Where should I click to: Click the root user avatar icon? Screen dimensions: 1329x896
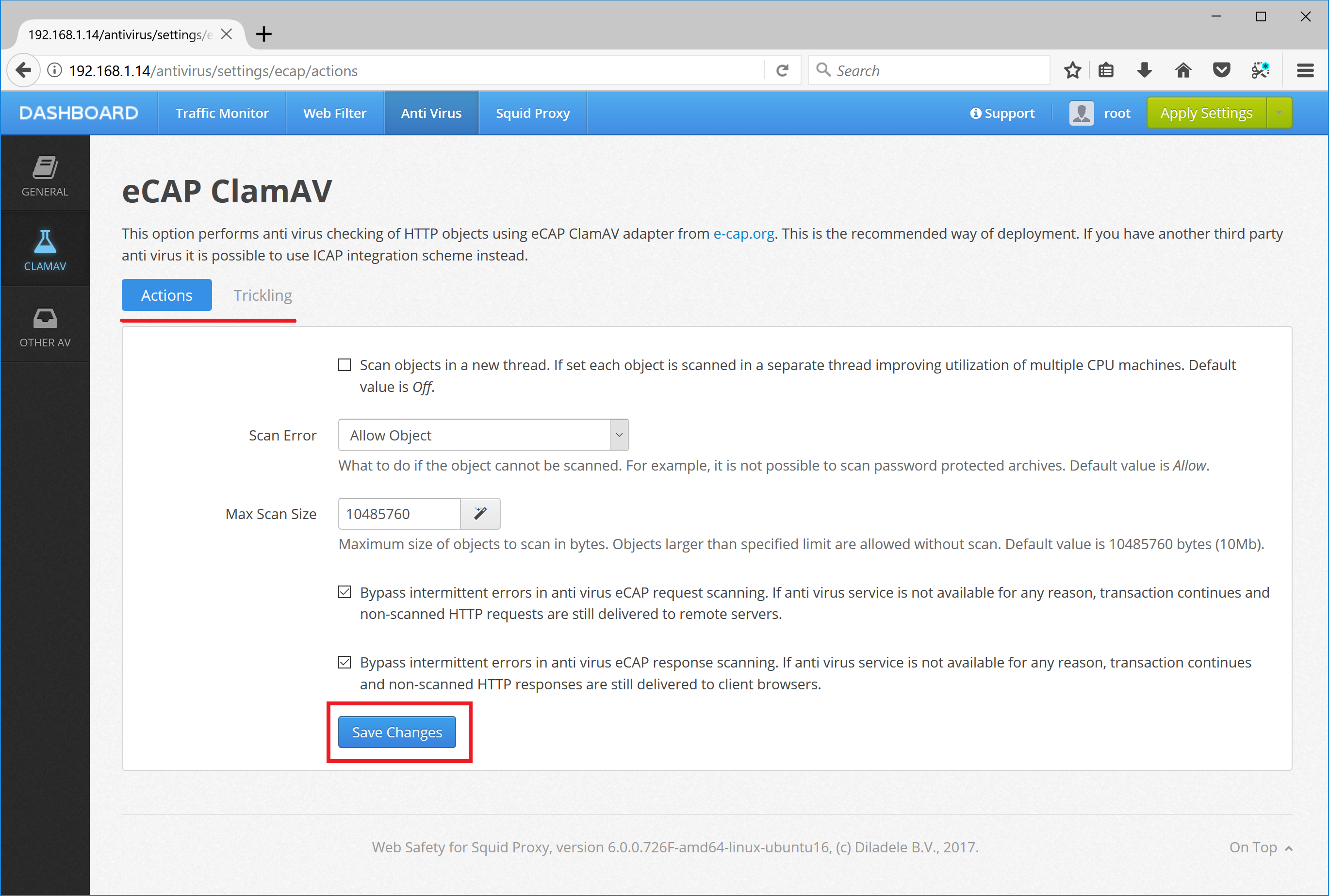pyautogui.click(x=1082, y=113)
